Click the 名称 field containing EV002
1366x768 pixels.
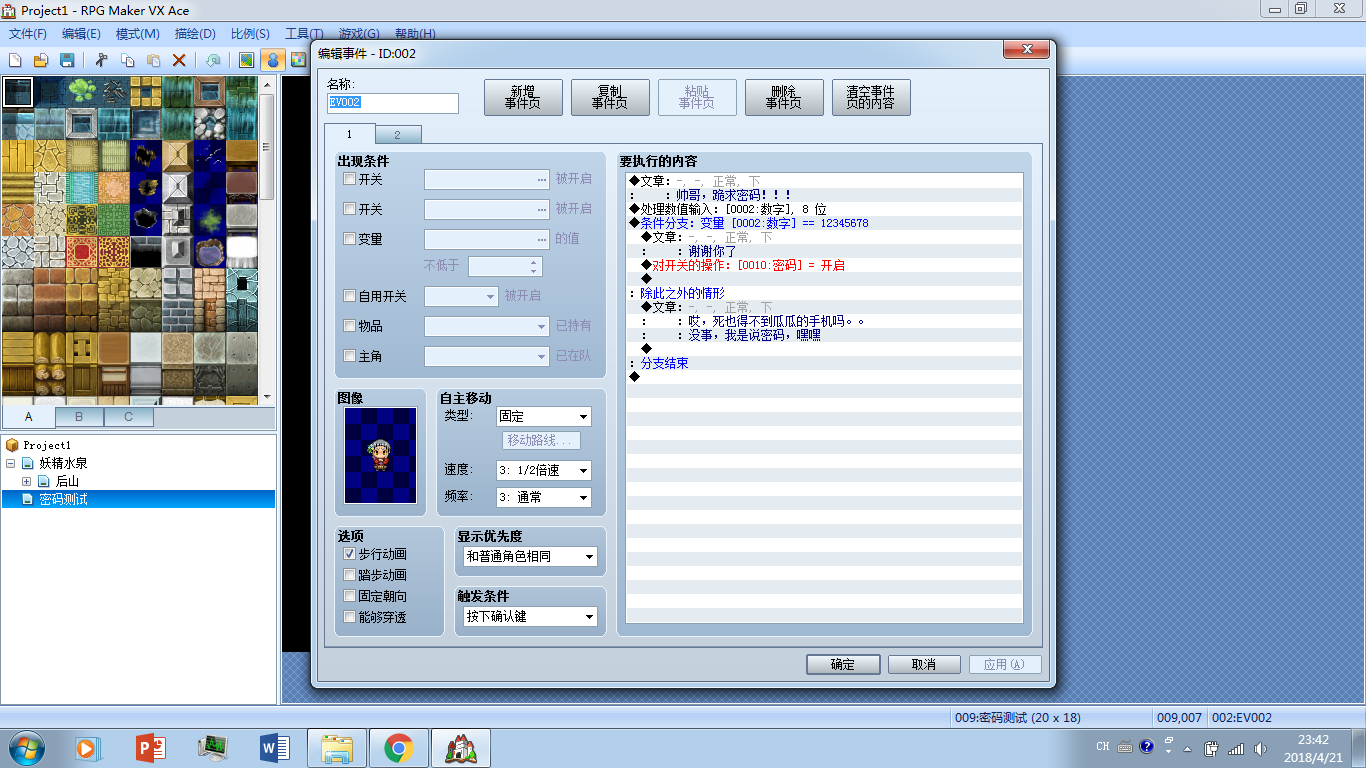click(393, 103)
